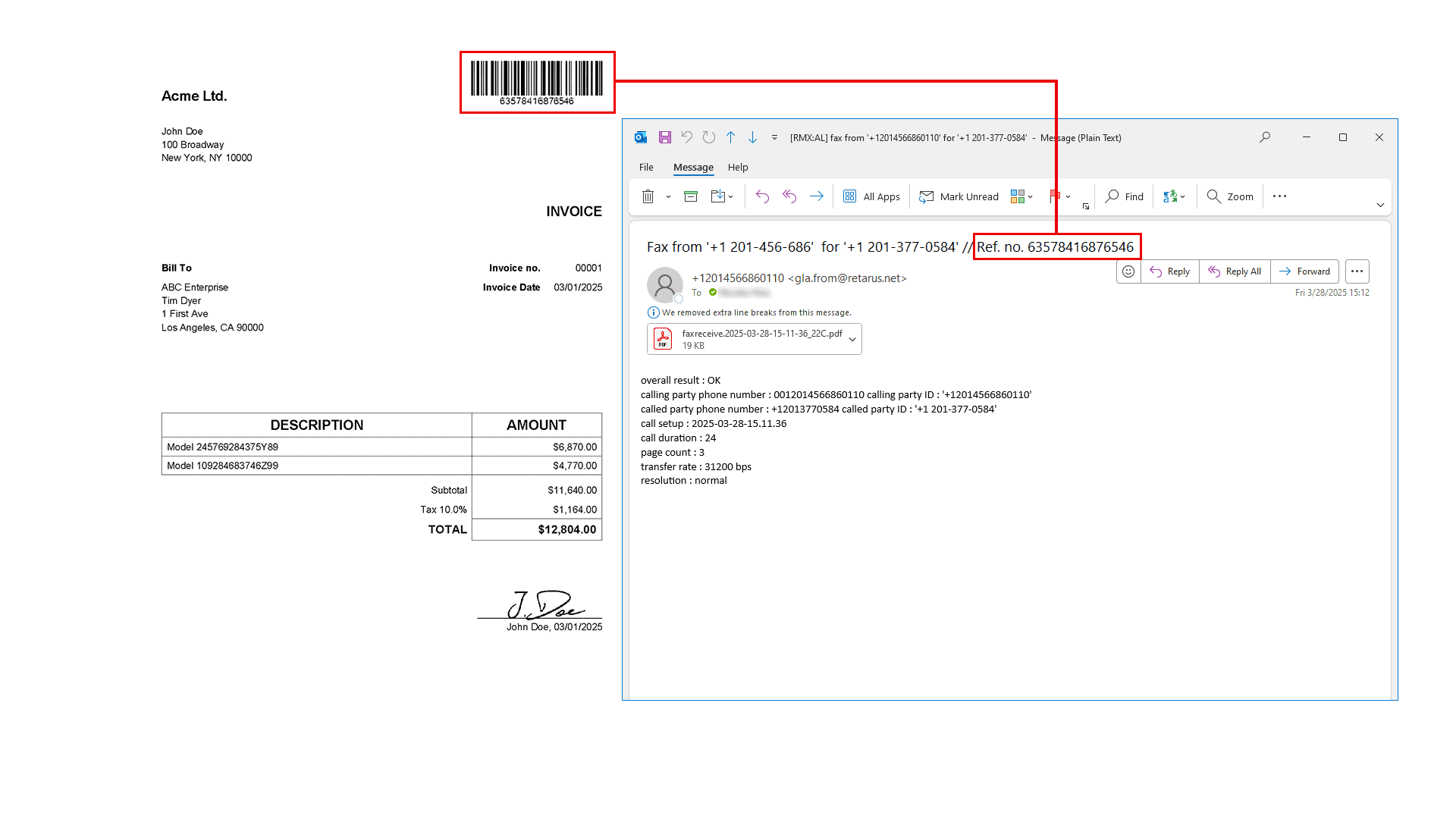Image resolution: width=1456 pixels, height=819 pixels.
Task: Click the Reply button in message header
Action: point(1170,271)
